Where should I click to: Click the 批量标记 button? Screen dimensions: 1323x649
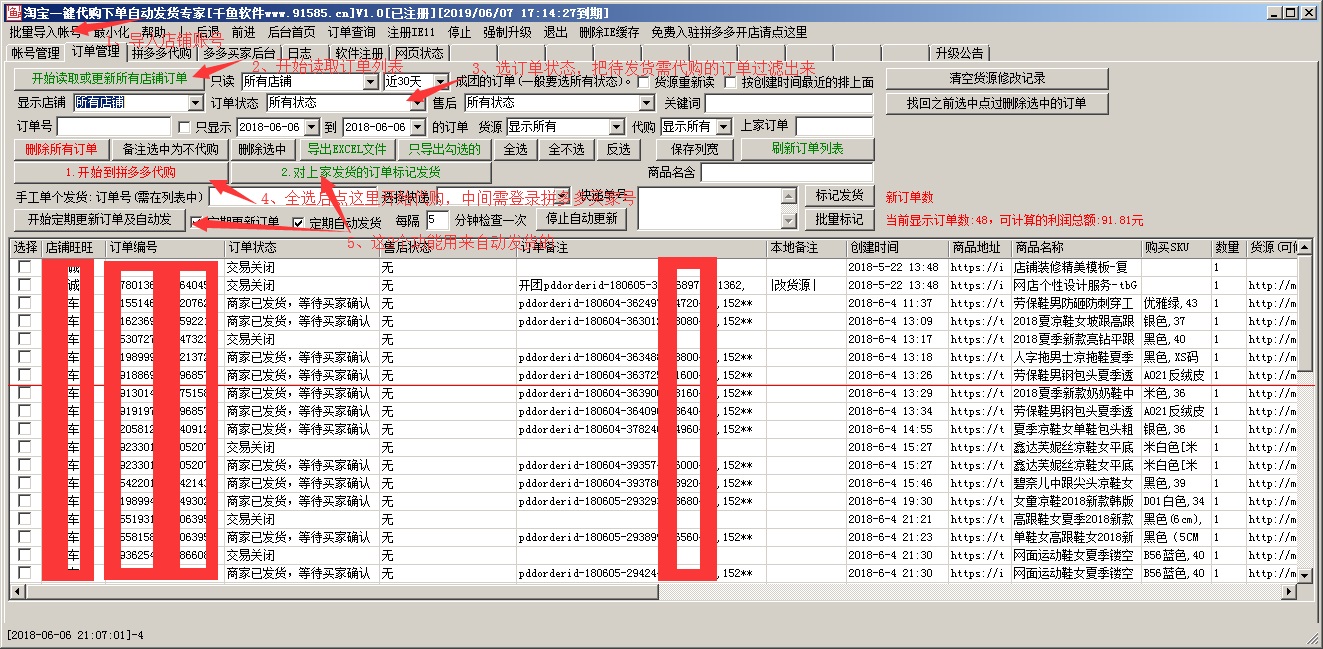click(x=839, y=219)
